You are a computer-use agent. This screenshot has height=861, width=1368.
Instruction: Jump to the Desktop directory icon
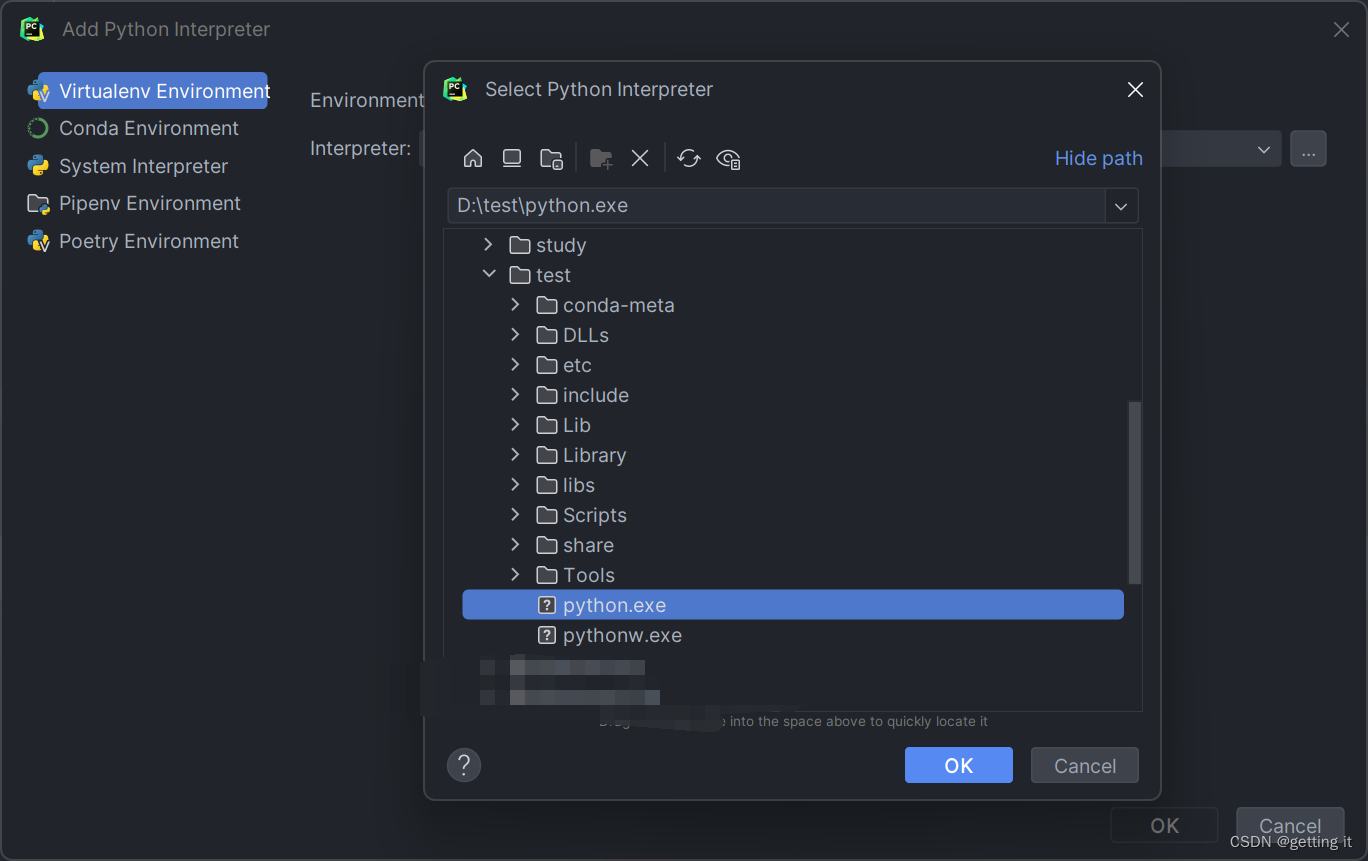tap(512, 158)
